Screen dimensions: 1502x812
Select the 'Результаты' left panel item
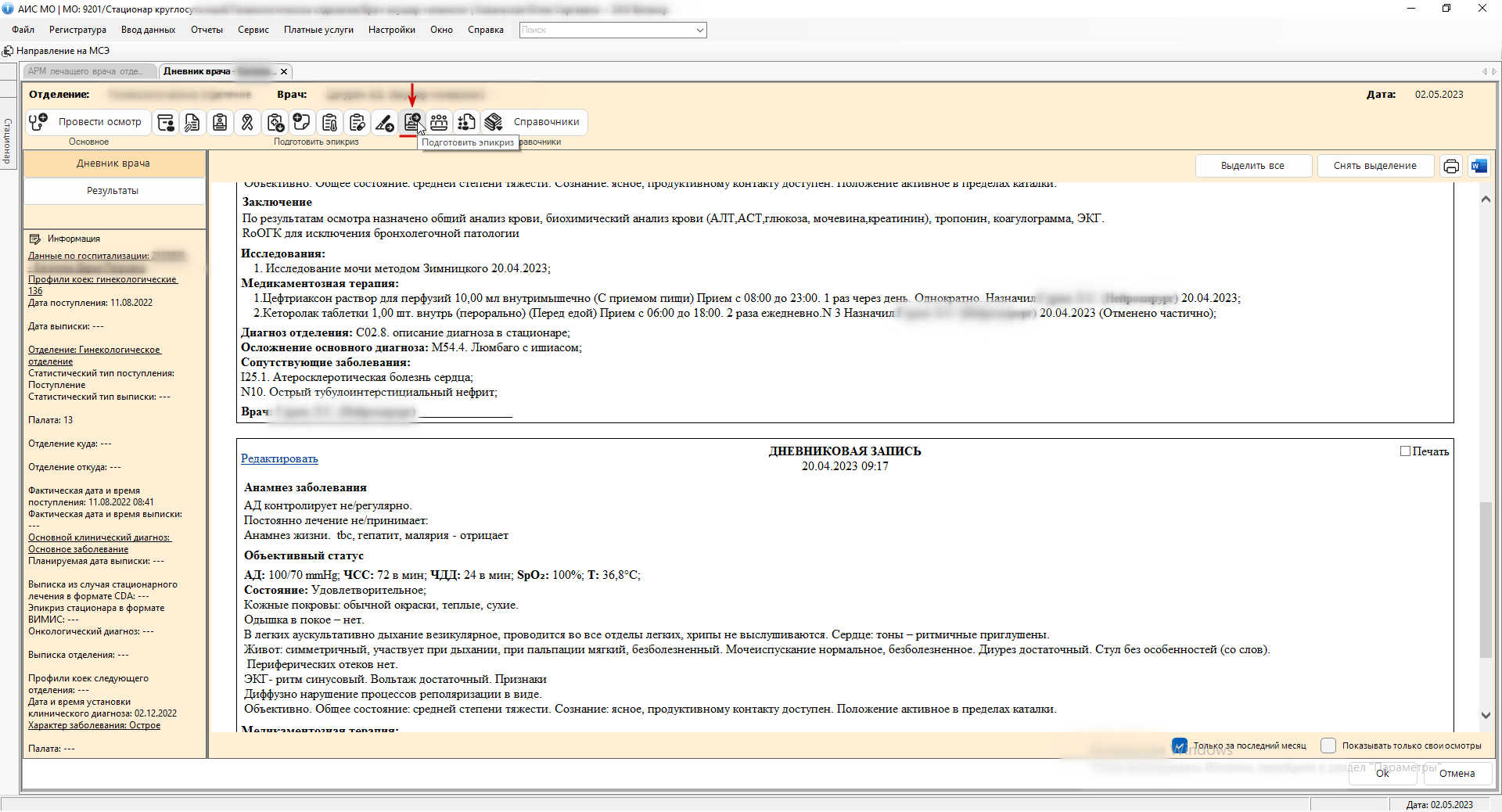[113, 191]
